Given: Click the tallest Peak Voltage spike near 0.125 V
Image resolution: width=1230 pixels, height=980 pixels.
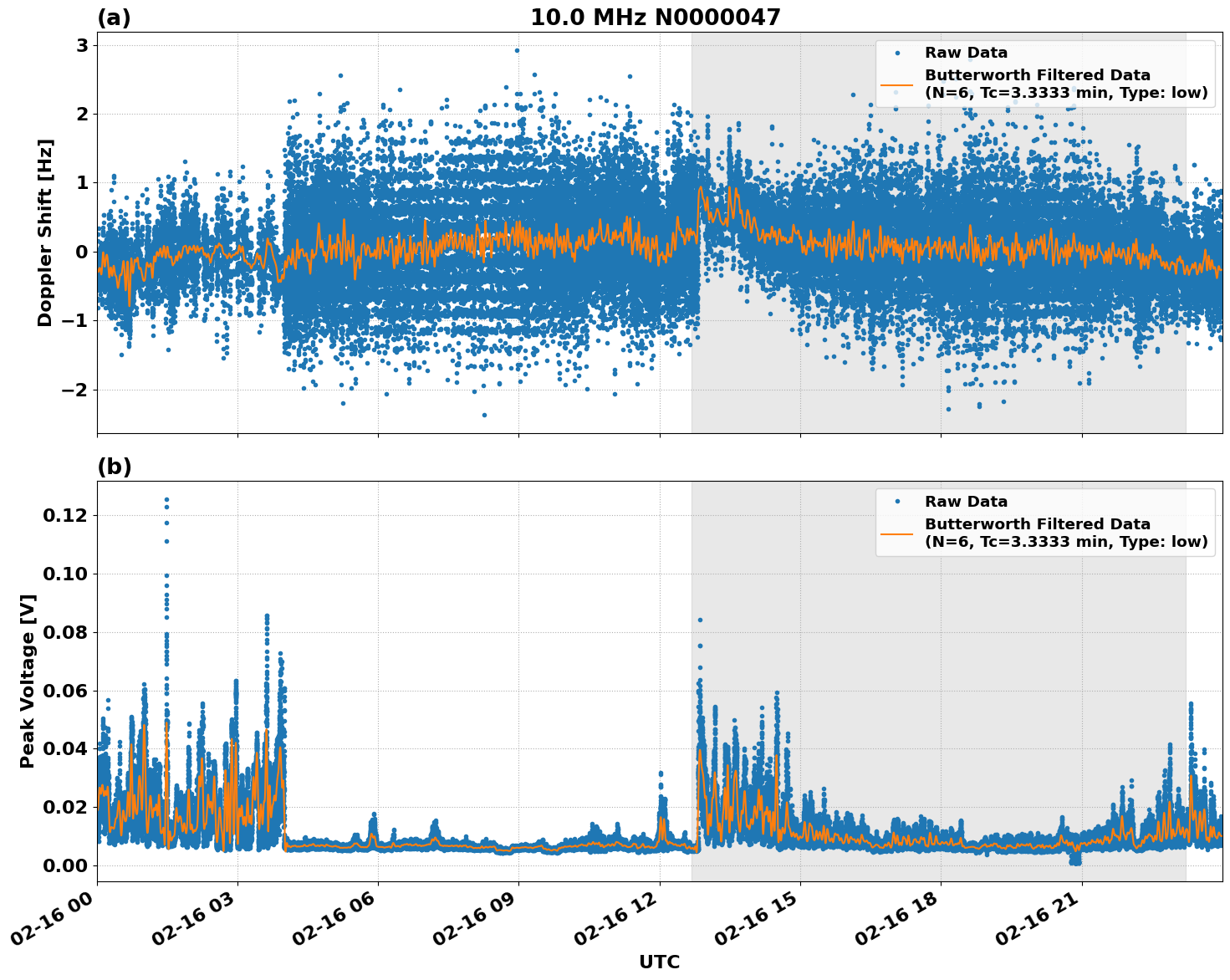Looking at the screenshot, I should pos(166,498).
